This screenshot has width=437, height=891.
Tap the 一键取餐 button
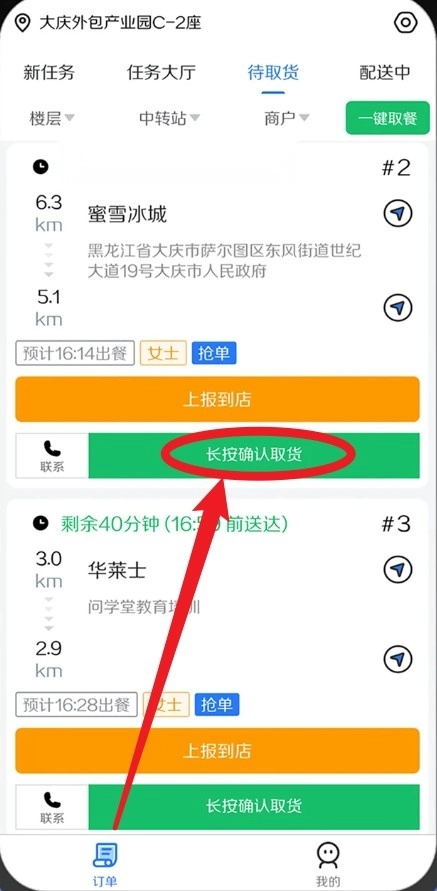(x=388, y=118)
